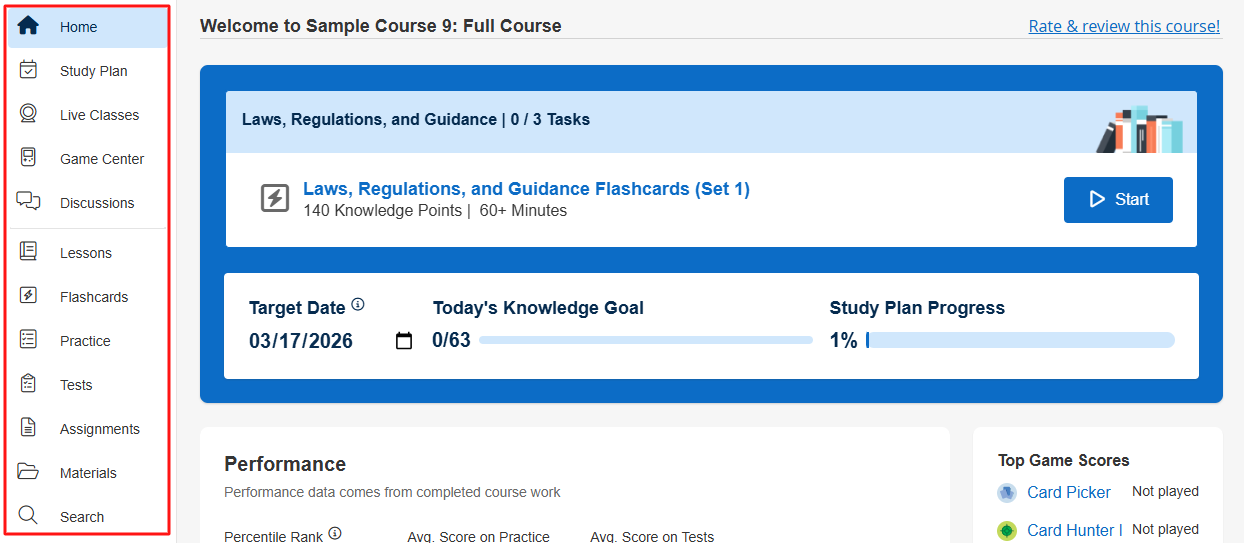Screen dimensions: 1244x543
Task: Click the Search magnifier icon
Action: tap(28, 516)
